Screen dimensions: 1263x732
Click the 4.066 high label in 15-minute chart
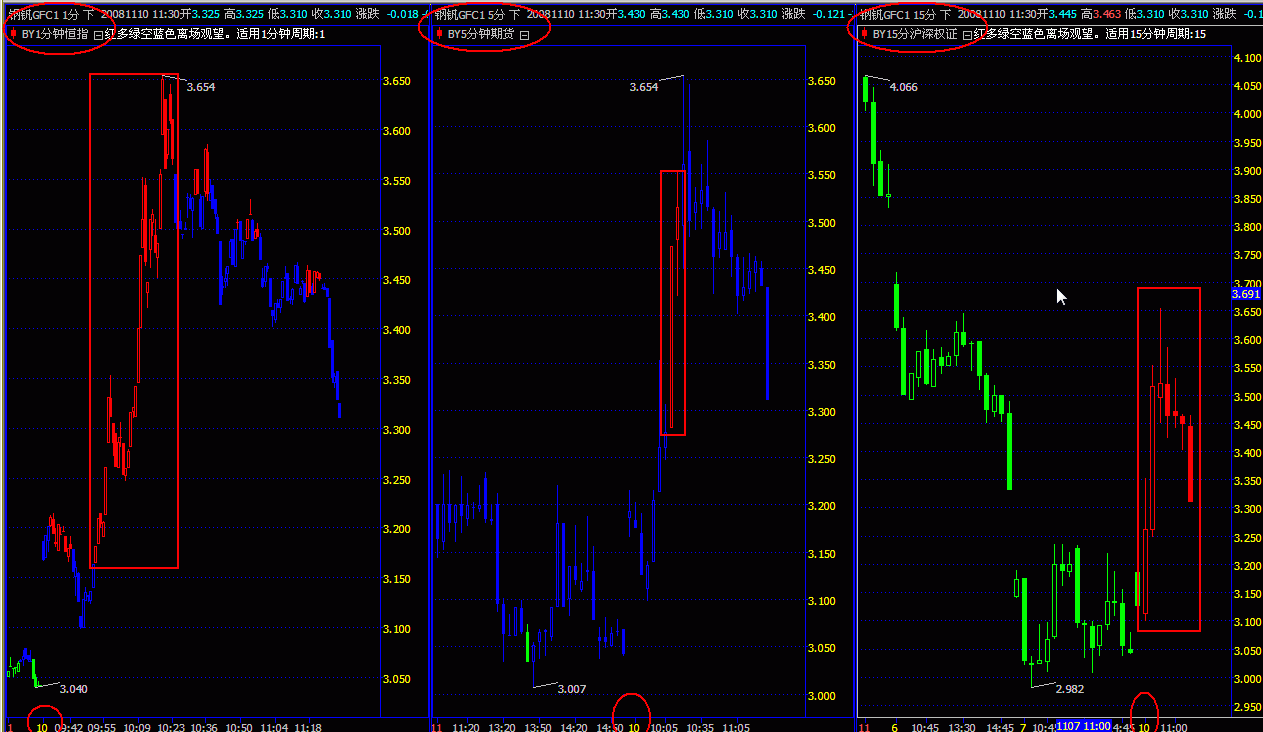coord(903,87)
